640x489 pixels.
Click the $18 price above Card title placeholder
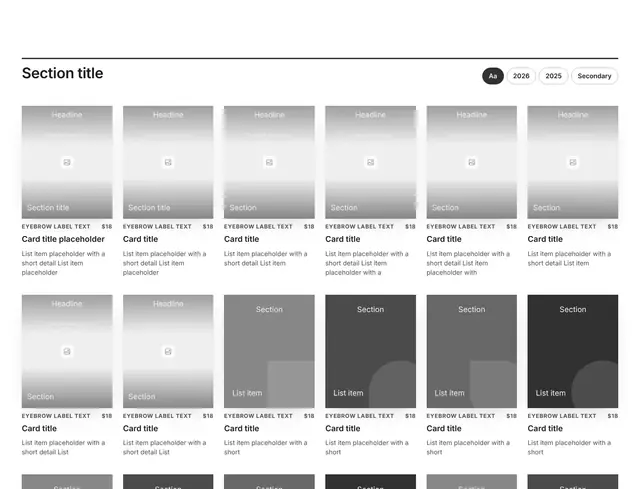click(107, 227)
